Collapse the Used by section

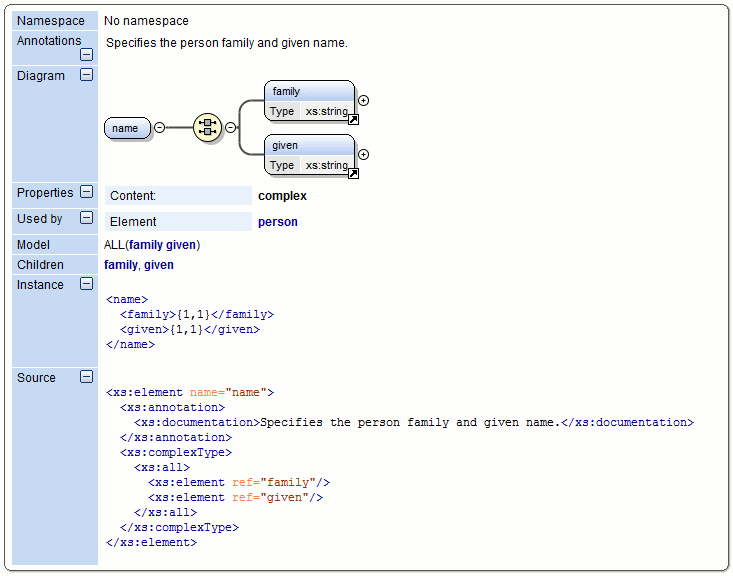click(x=87, y=218)
